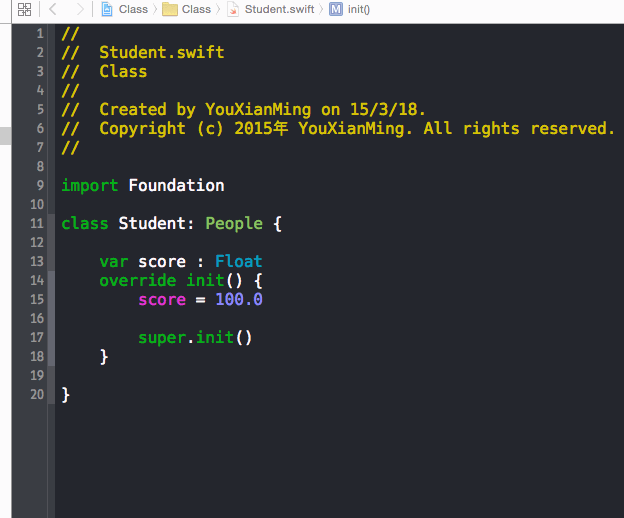Click line number 14 in the gutter

pyautogui.click(x=37, y=280)
